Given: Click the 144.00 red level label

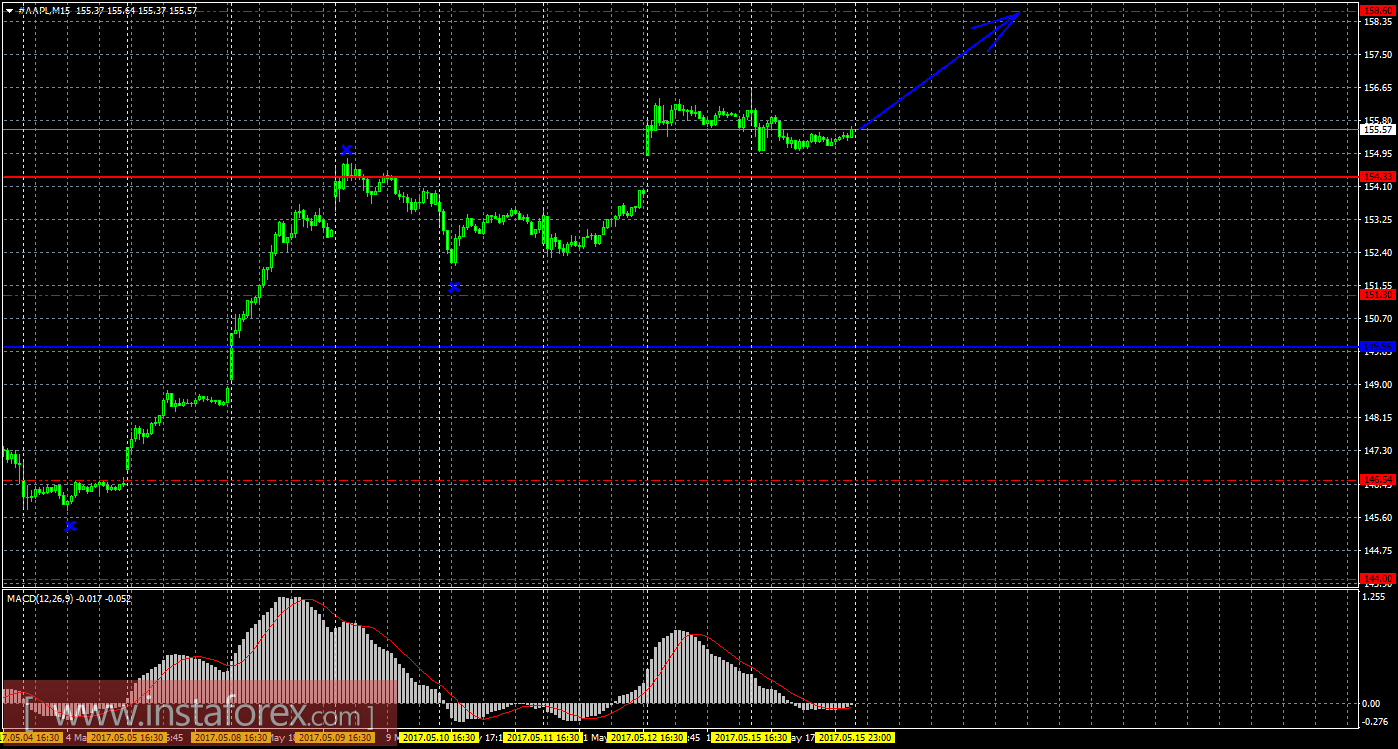Looking at the screenshot, I should [1377, 579].
